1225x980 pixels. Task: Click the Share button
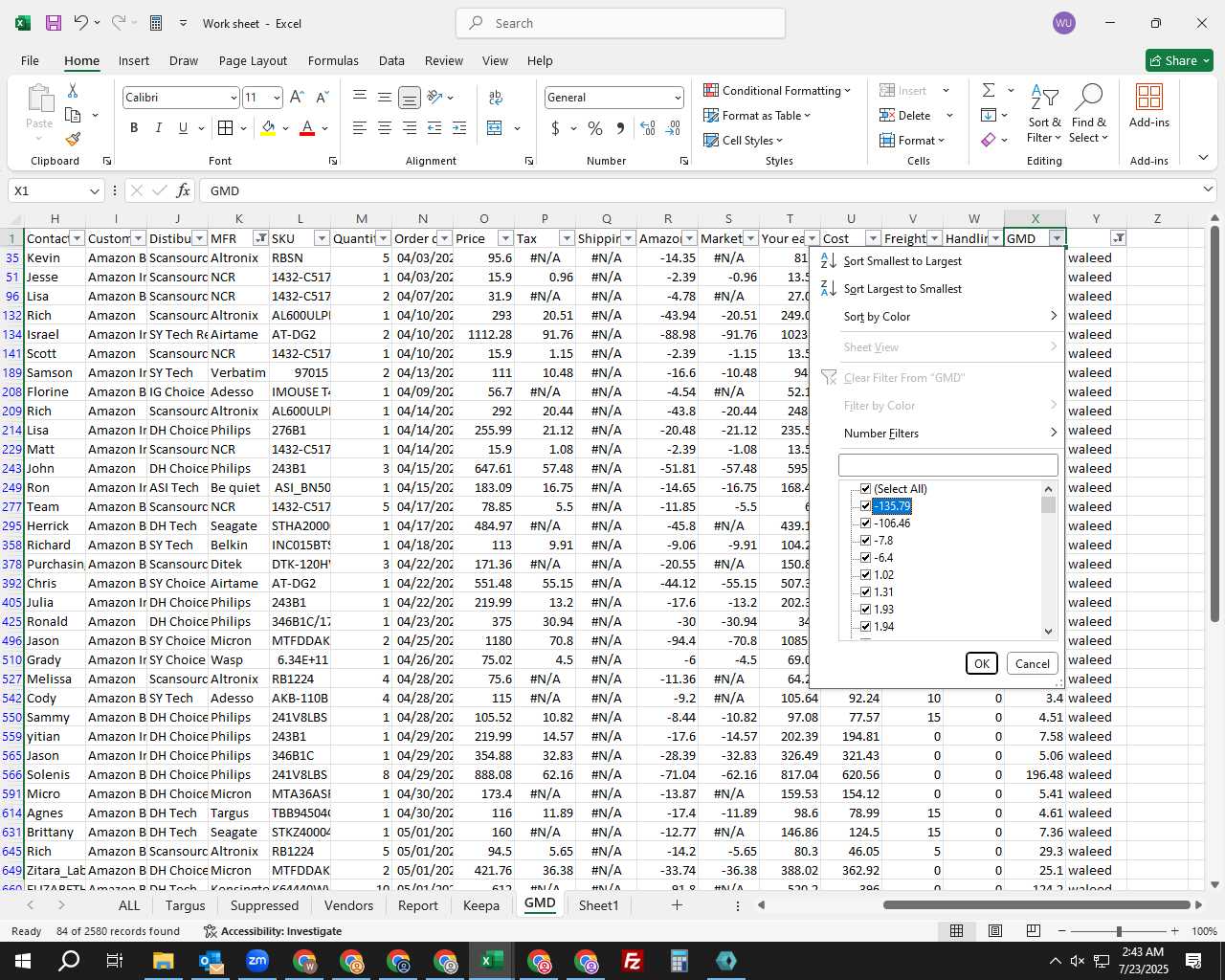tap(1179, 60)
